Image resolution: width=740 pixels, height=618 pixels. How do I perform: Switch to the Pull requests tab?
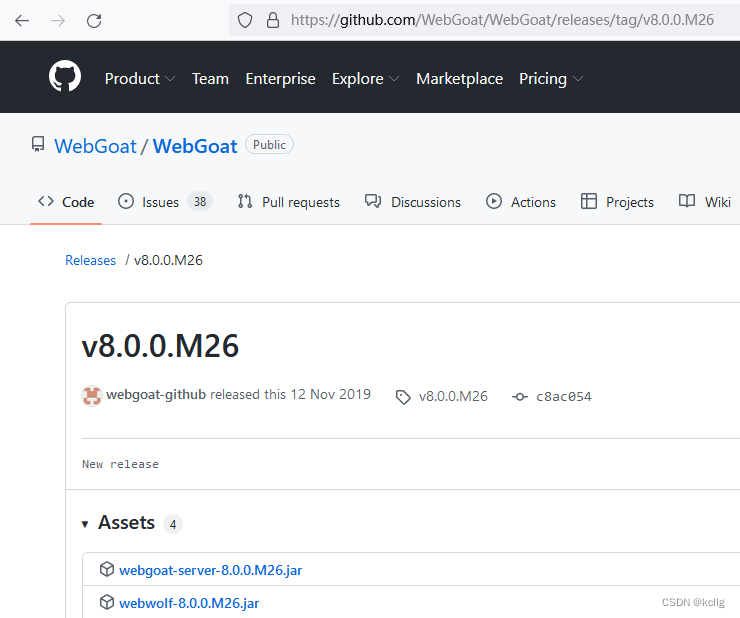[x=289, y=202]
